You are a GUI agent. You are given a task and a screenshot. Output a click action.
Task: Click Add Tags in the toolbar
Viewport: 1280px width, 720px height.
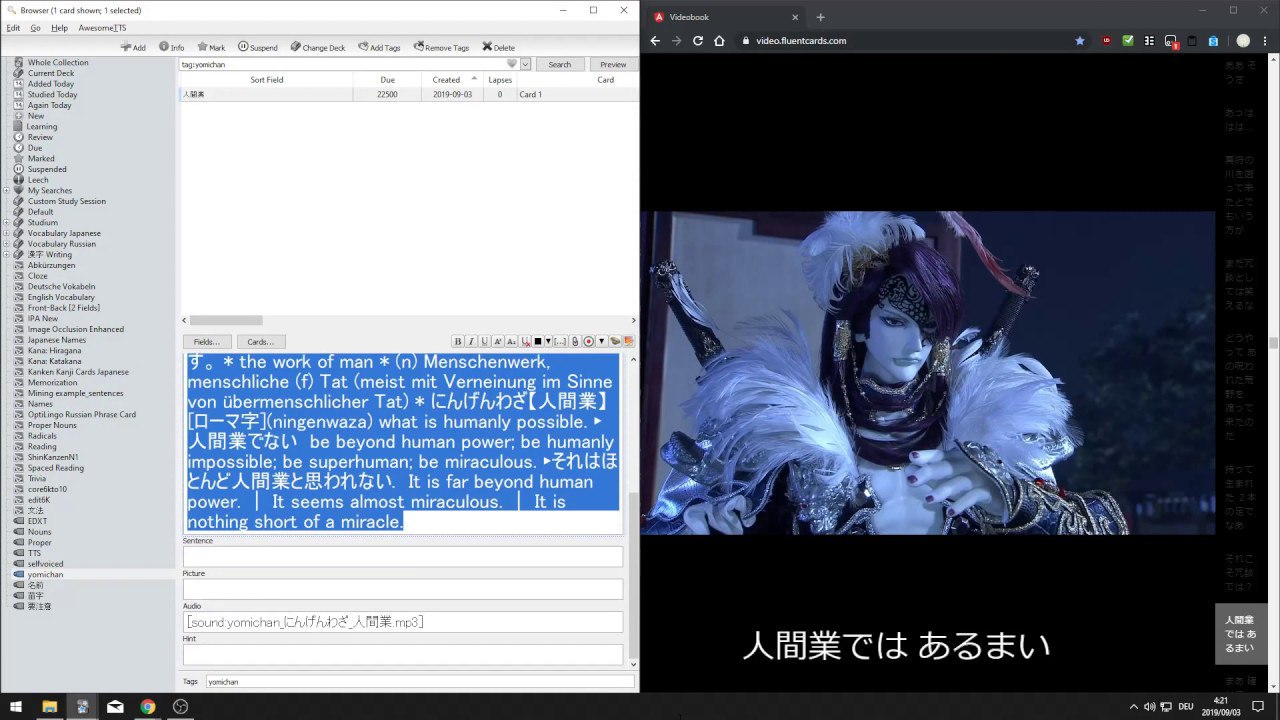[379, 47]
